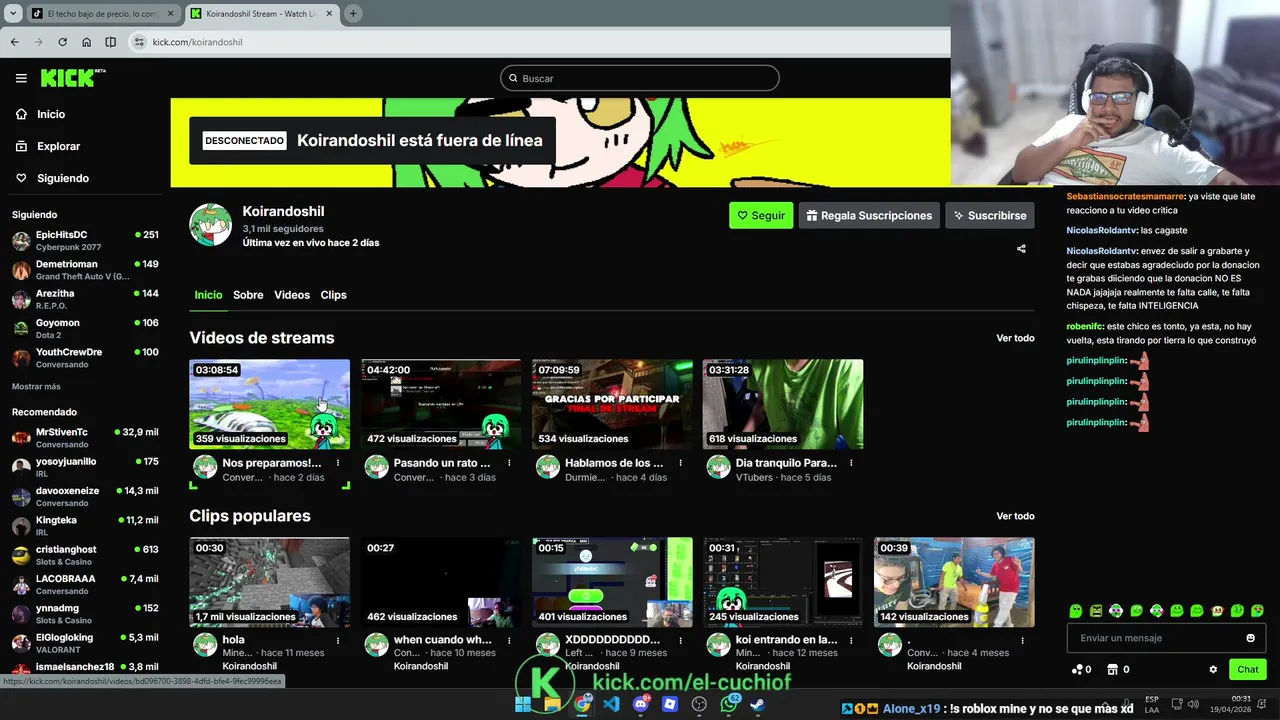
Task: Switch to the Clips tab
Action: point(333,295)
